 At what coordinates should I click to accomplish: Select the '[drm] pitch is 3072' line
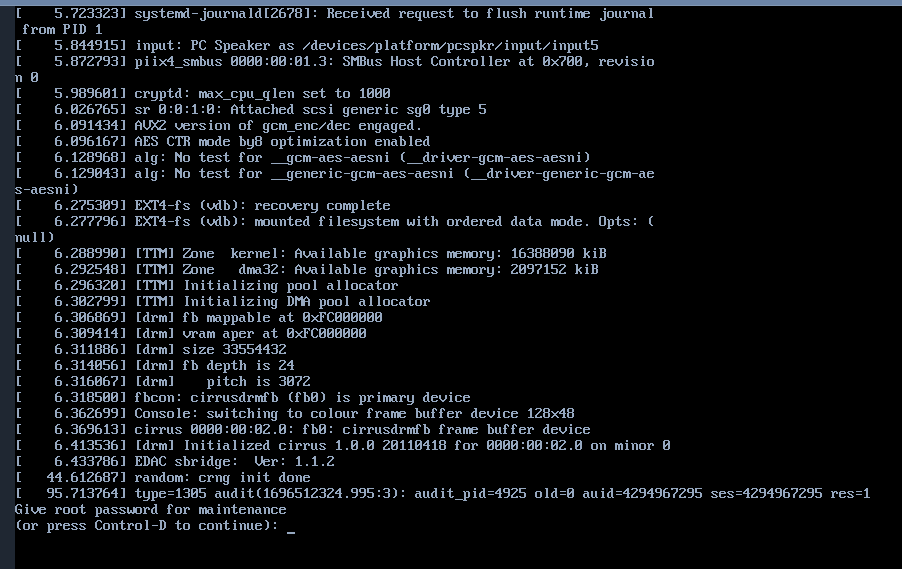tap(163, 381)
